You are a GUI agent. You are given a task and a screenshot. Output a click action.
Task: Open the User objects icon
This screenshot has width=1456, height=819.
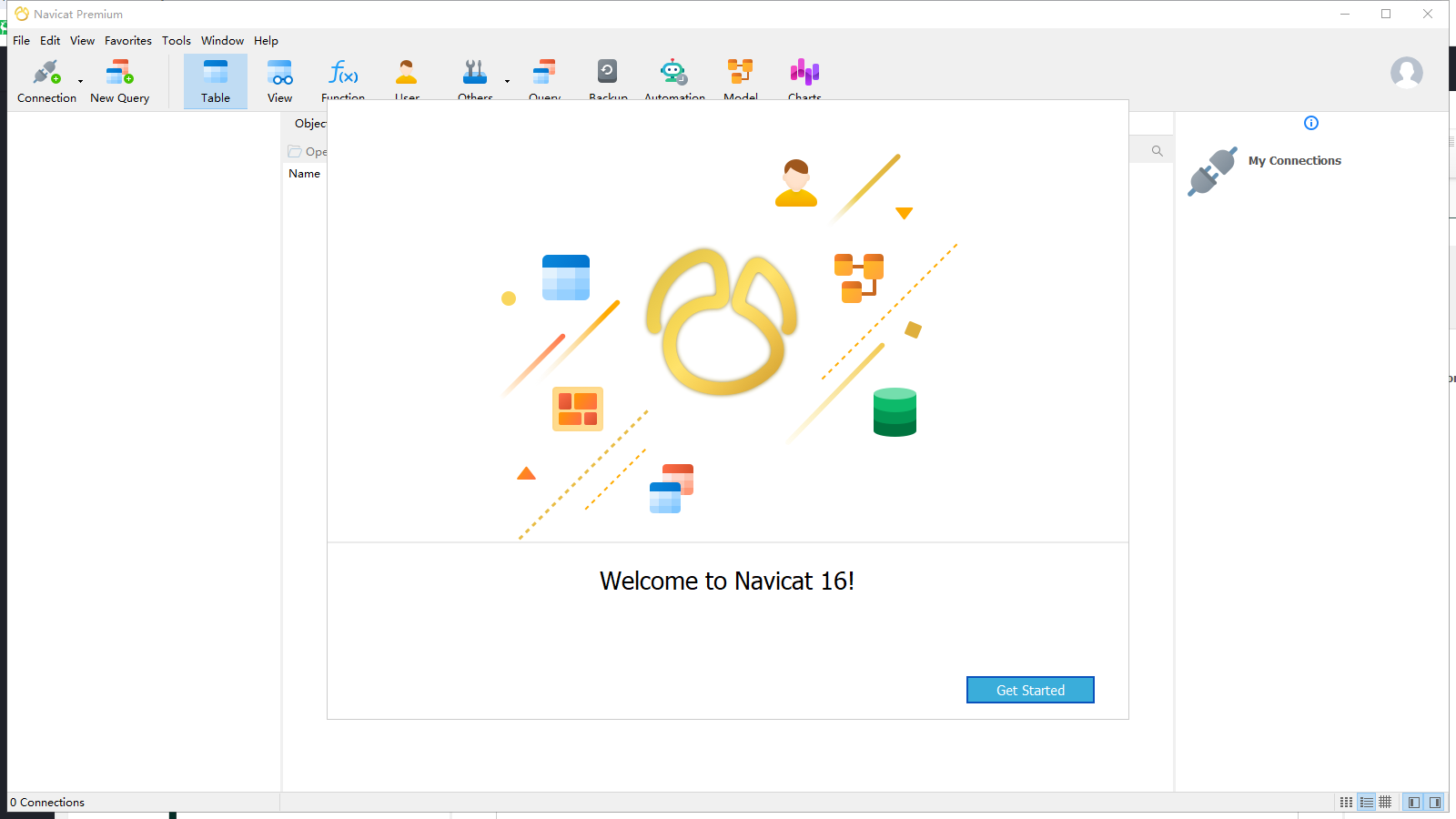[407, 72]
